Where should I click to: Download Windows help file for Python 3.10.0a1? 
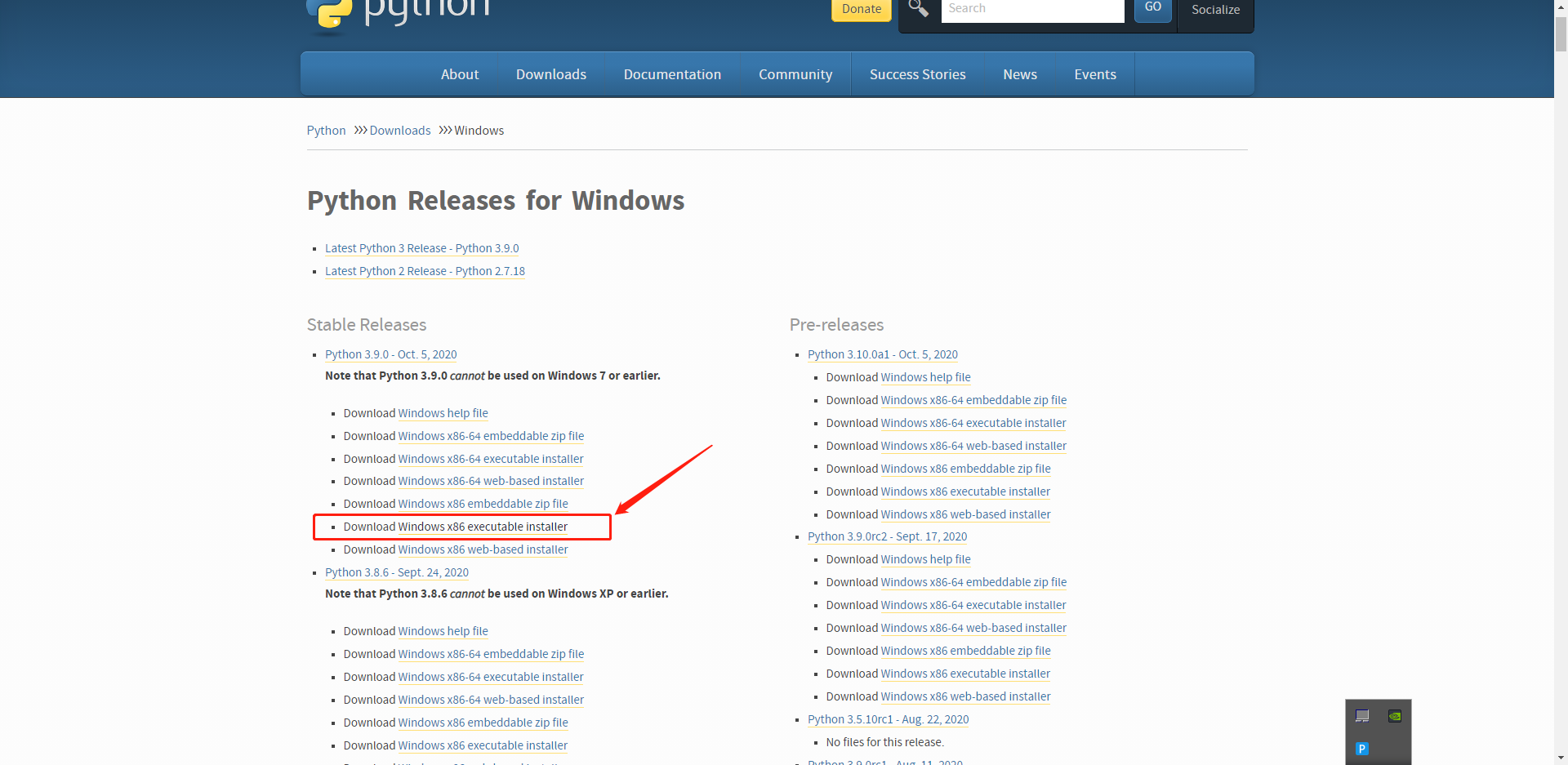[926, 377]
